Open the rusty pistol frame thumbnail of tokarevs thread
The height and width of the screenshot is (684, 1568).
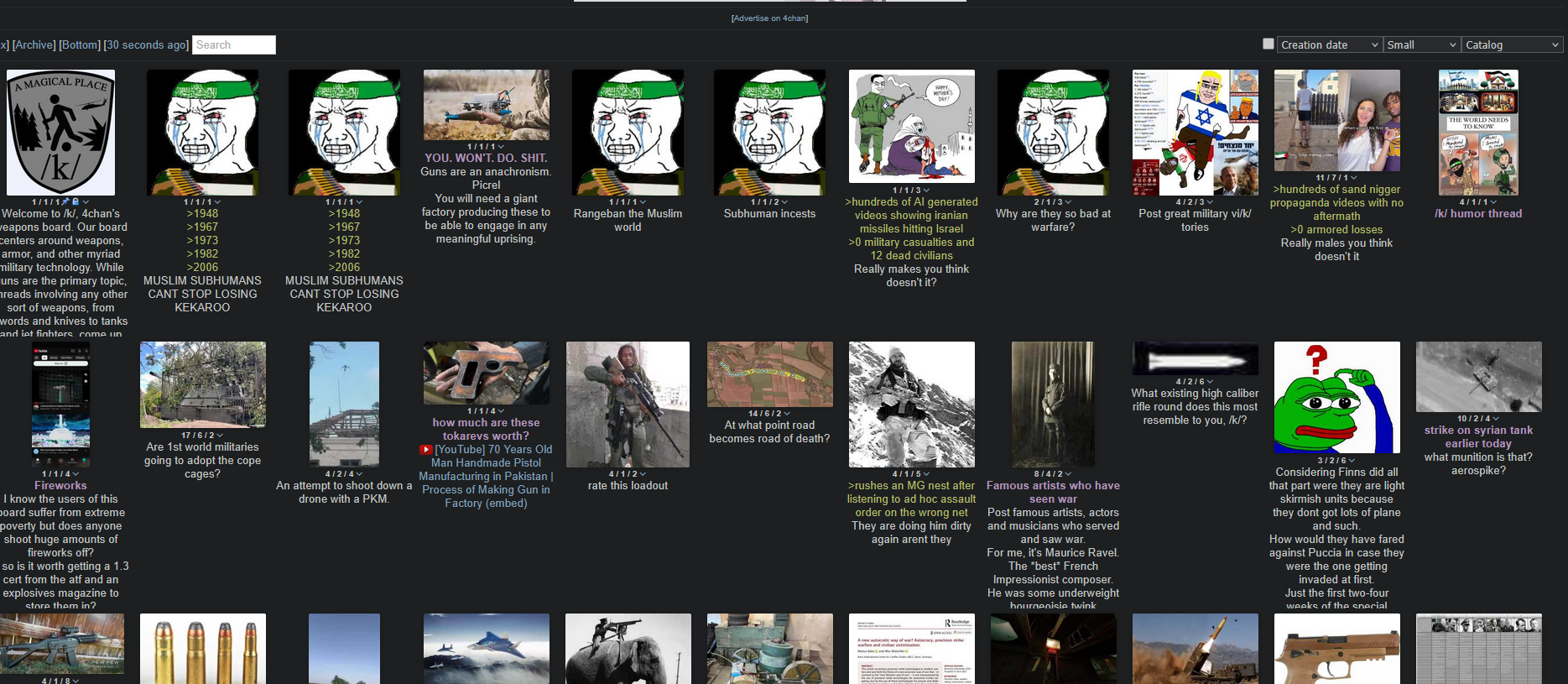(487, 373)
